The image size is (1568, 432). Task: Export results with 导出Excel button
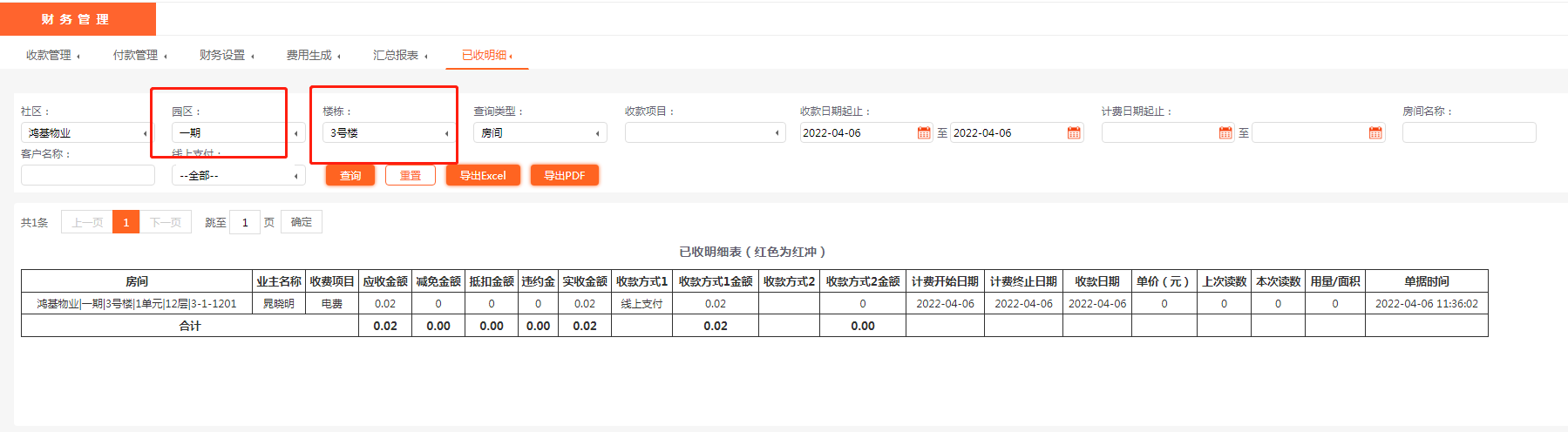(483, 176)
